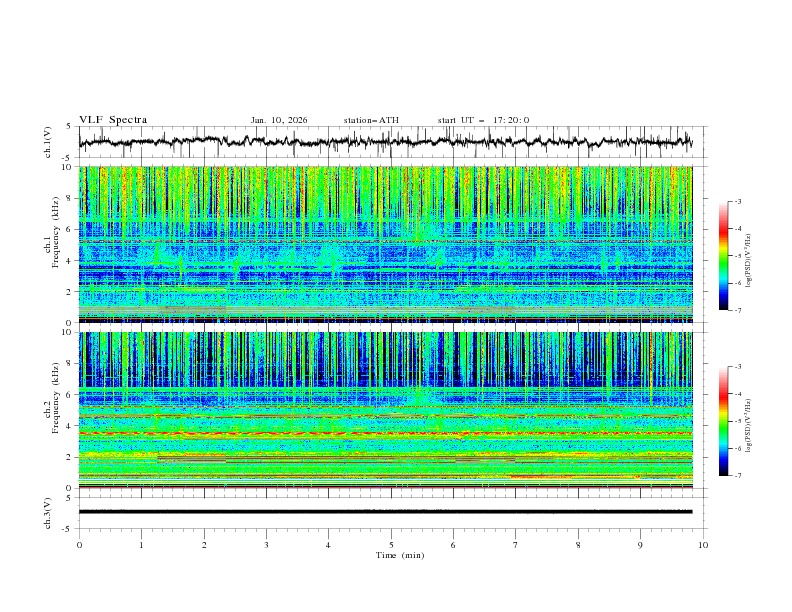Click the ch.3 flat waveform trace
The height and width of the screenshot is (612, 792).
coord(390,511)
